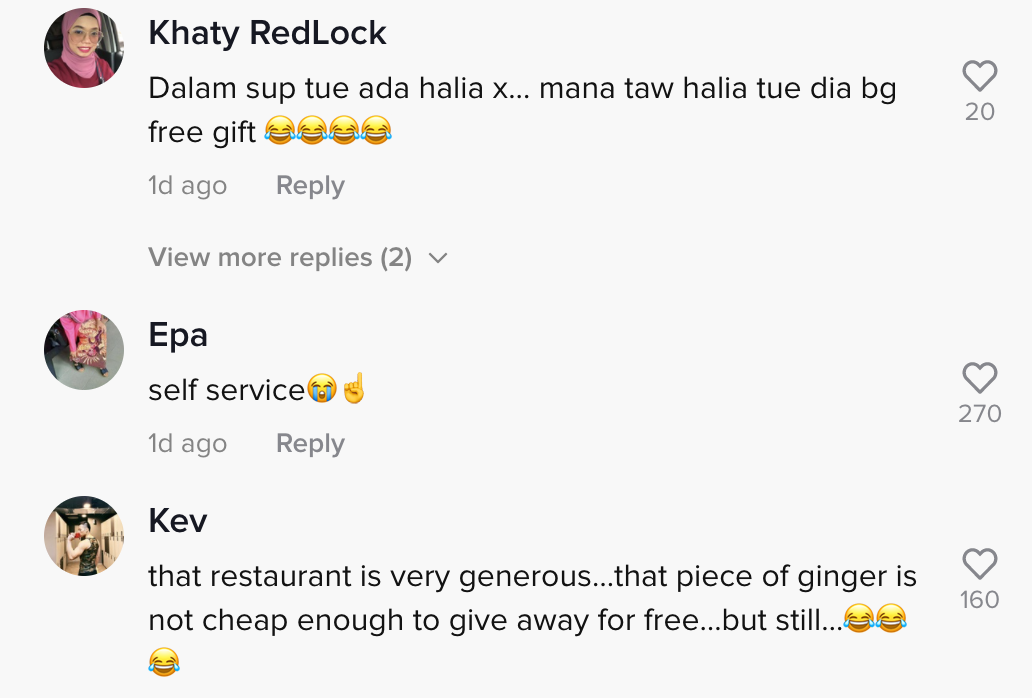1032x698 pixels.
Task: Click the Kev username
Action: [x=178, y=520]
